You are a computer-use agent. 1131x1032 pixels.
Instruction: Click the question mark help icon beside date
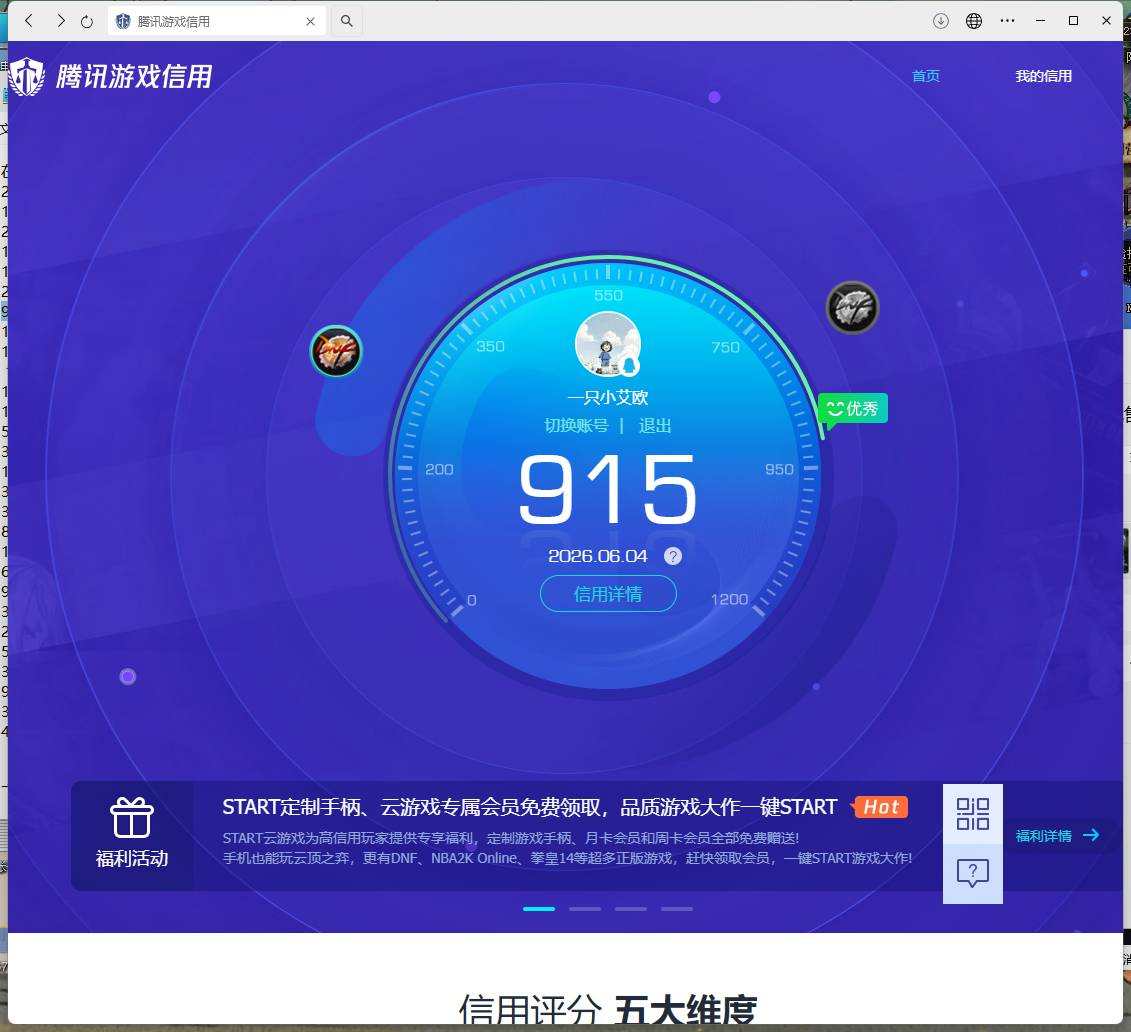click(x=673, y=556)
